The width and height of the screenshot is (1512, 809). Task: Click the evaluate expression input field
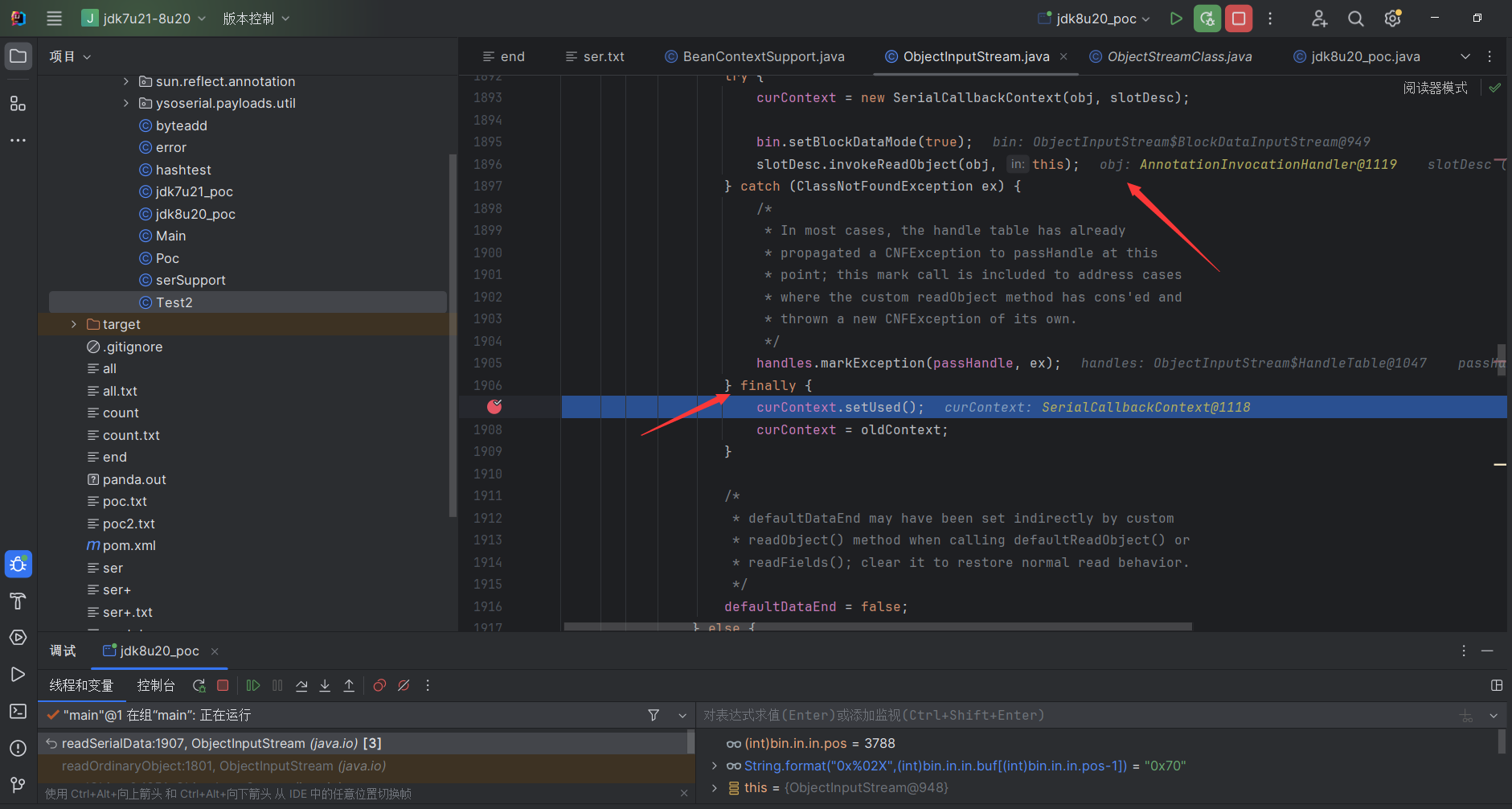1077,715
